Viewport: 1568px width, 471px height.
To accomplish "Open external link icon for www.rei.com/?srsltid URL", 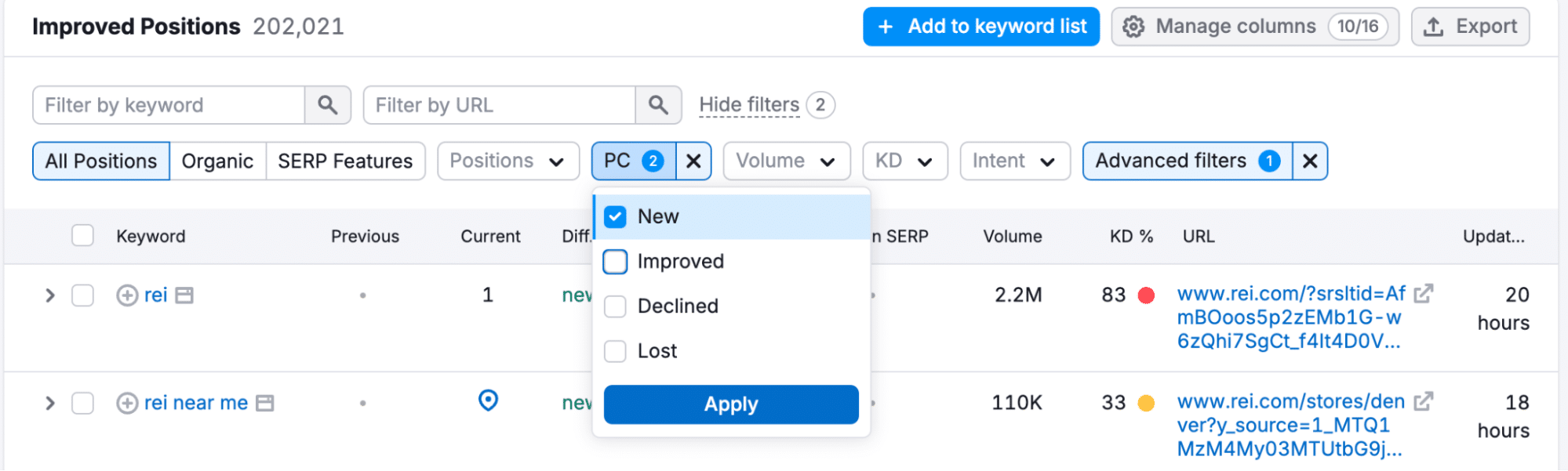I will click(x=1423, y=294).
